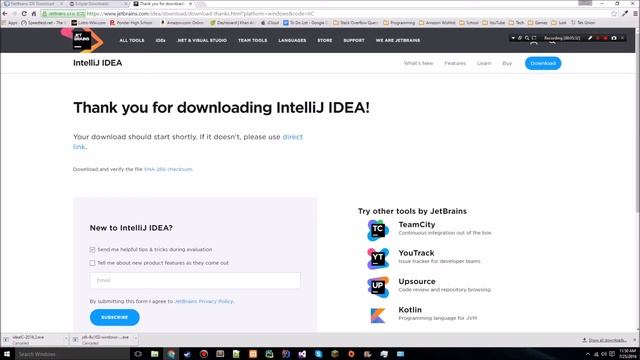Open TEAM TOOLS menu

click(x=253, y=40)
